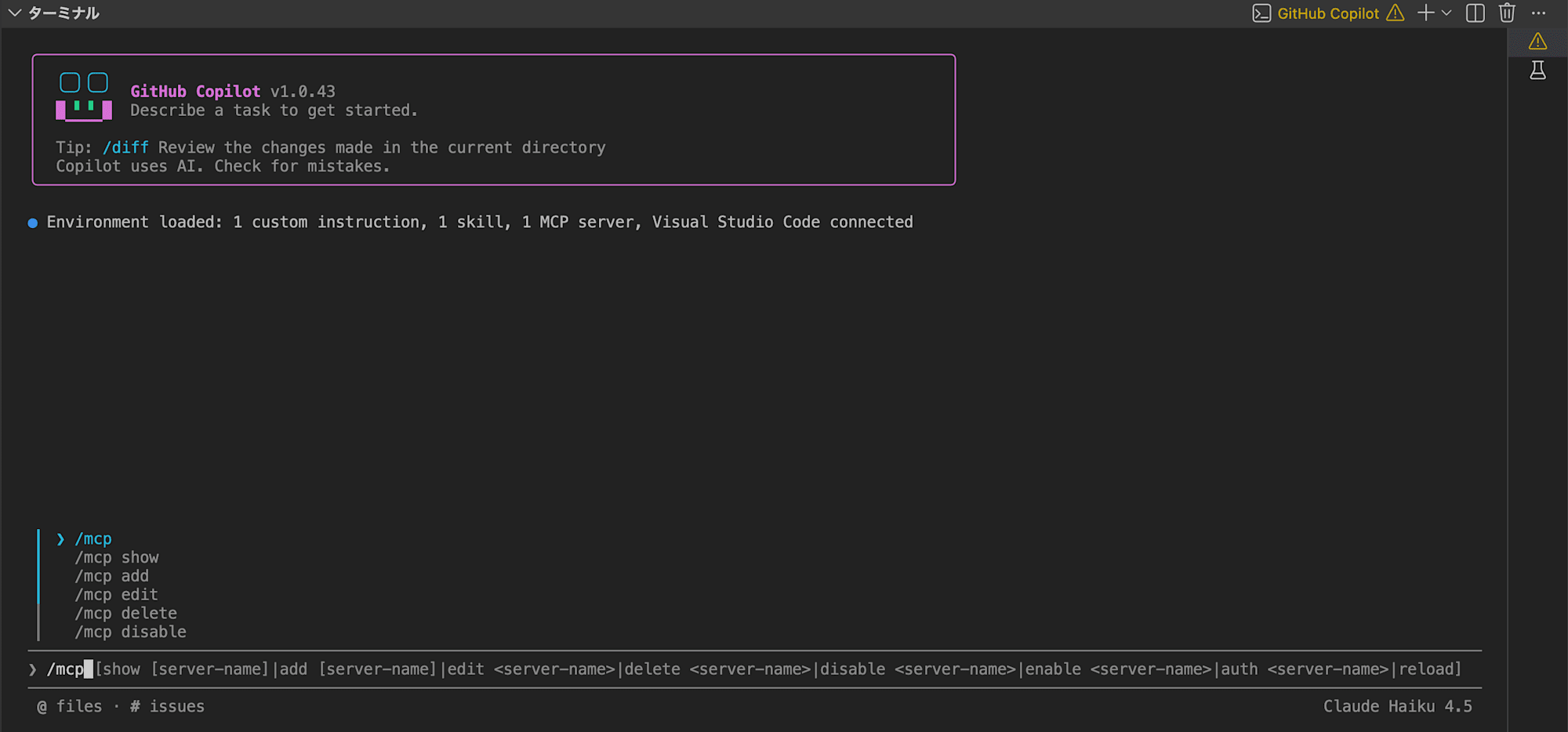Select the GitHub Copilot terminal label
The height and width of the screenshot is (732, 1568).
tap(1328, 13)
